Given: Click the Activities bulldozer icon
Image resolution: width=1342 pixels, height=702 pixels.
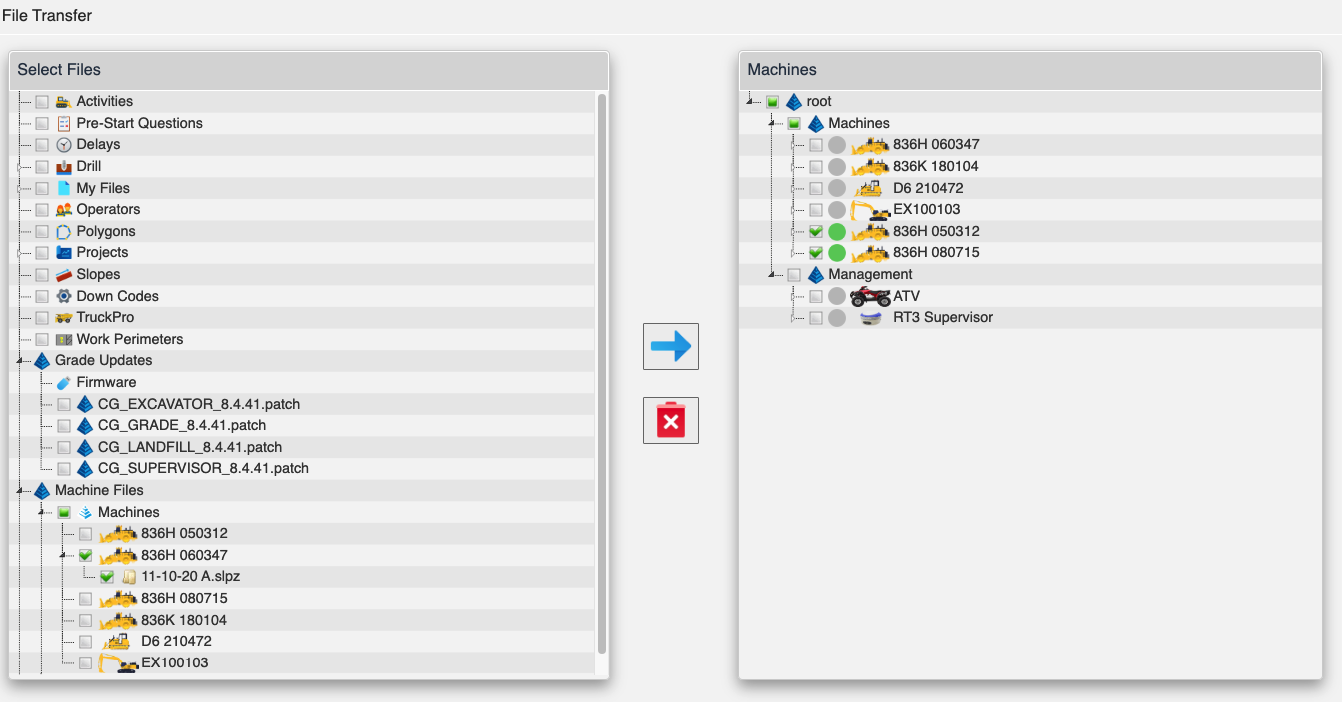Looking at the screenshot, I should click(x=64, y=101).
